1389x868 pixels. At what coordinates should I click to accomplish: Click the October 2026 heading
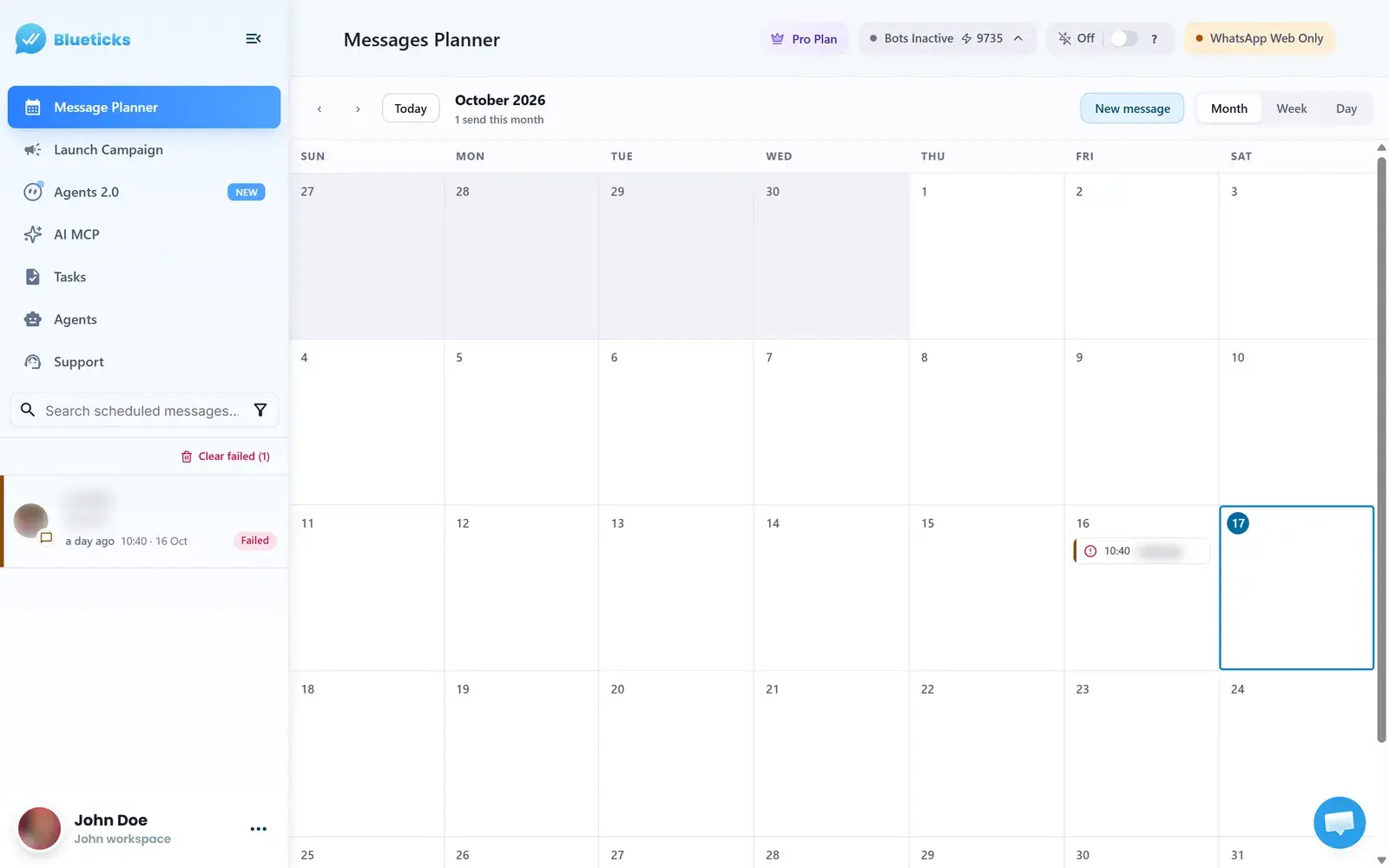tap(500, 100)
